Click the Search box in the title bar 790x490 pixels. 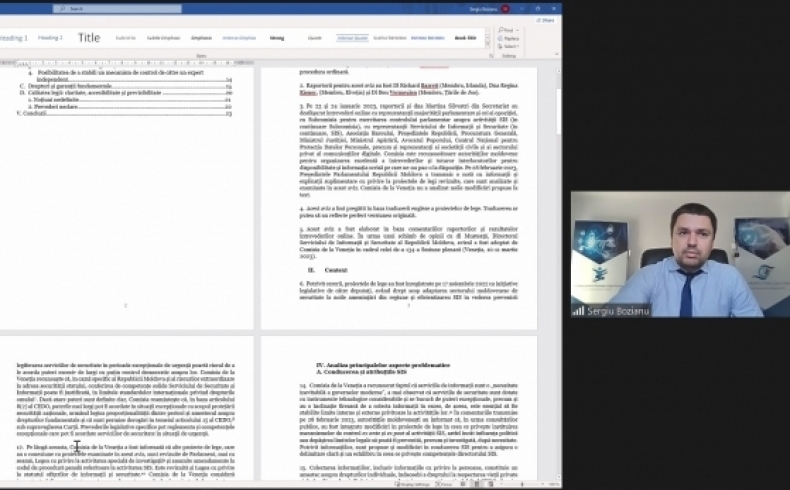click(x=117, y=9)
